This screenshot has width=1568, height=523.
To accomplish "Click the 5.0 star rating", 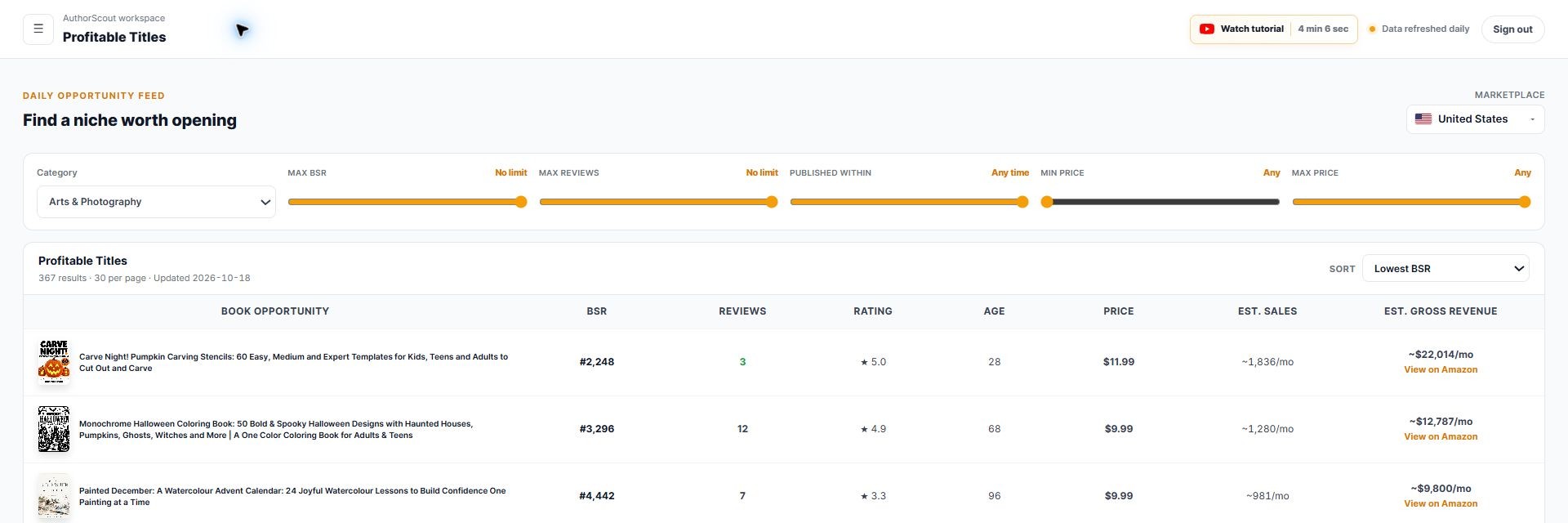I will [x=873, y=362].
